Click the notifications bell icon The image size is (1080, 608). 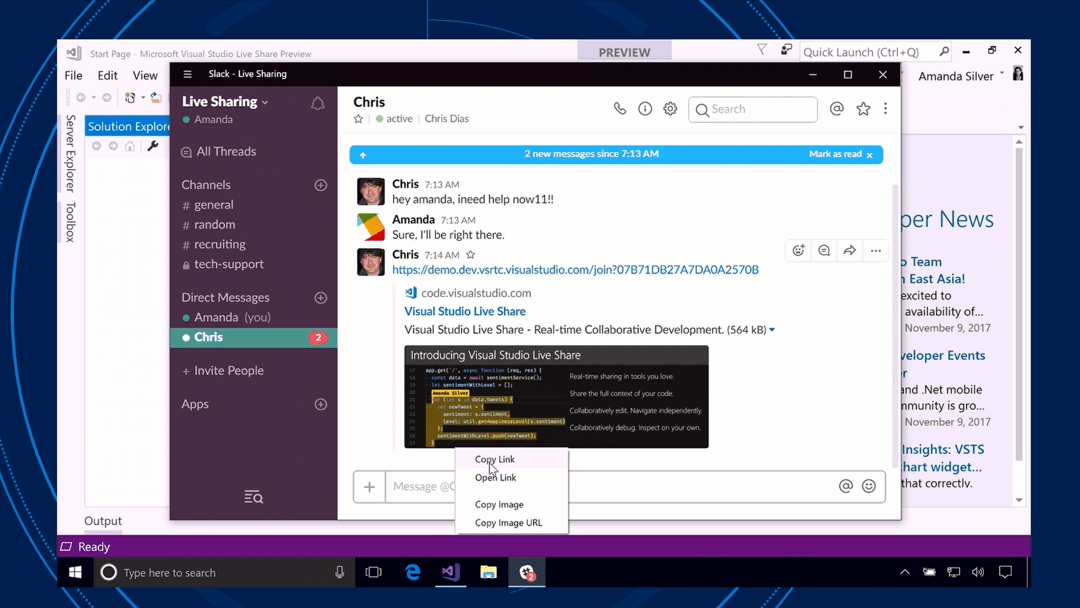(317, 103)
